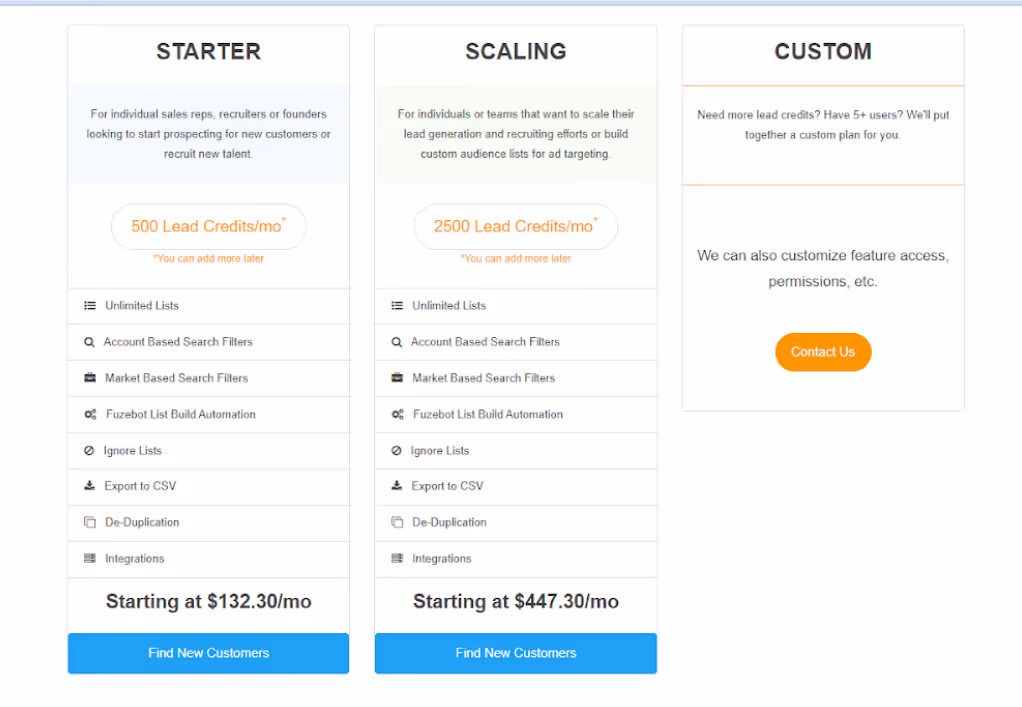Image resolution: width=1022 pixels, height=707 pixels.
Task: Select the Unlimited Lists icon in Starter column
Action: [90, 306]
